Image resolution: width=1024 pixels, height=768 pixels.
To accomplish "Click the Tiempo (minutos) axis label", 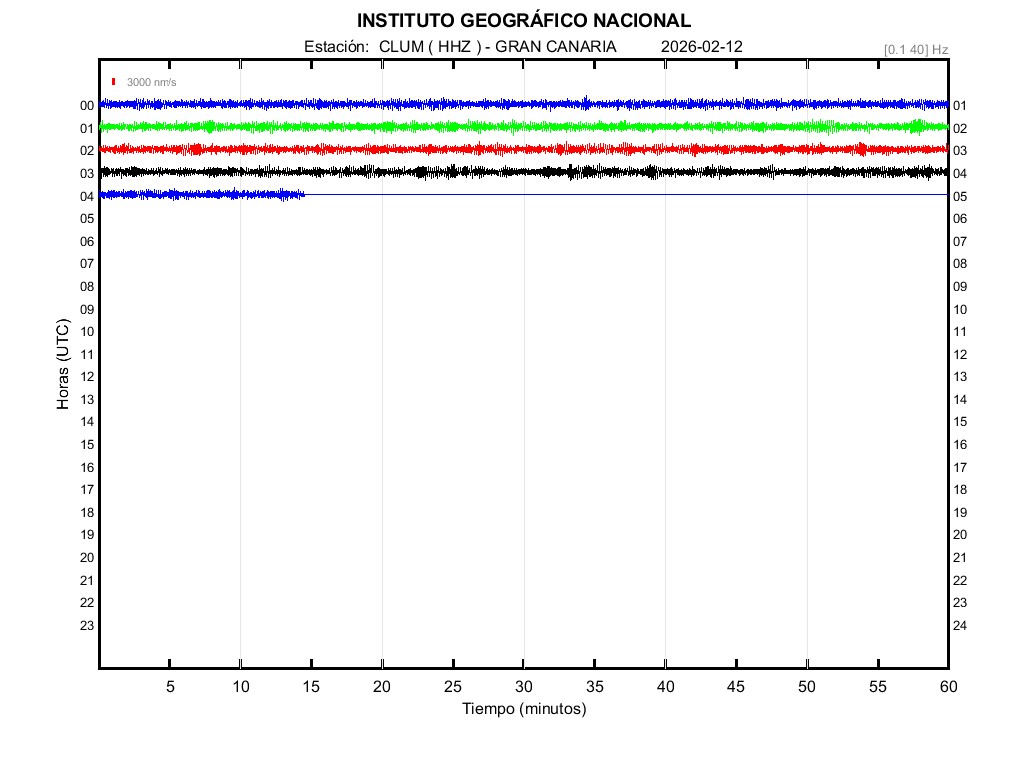I will (523, 709).
